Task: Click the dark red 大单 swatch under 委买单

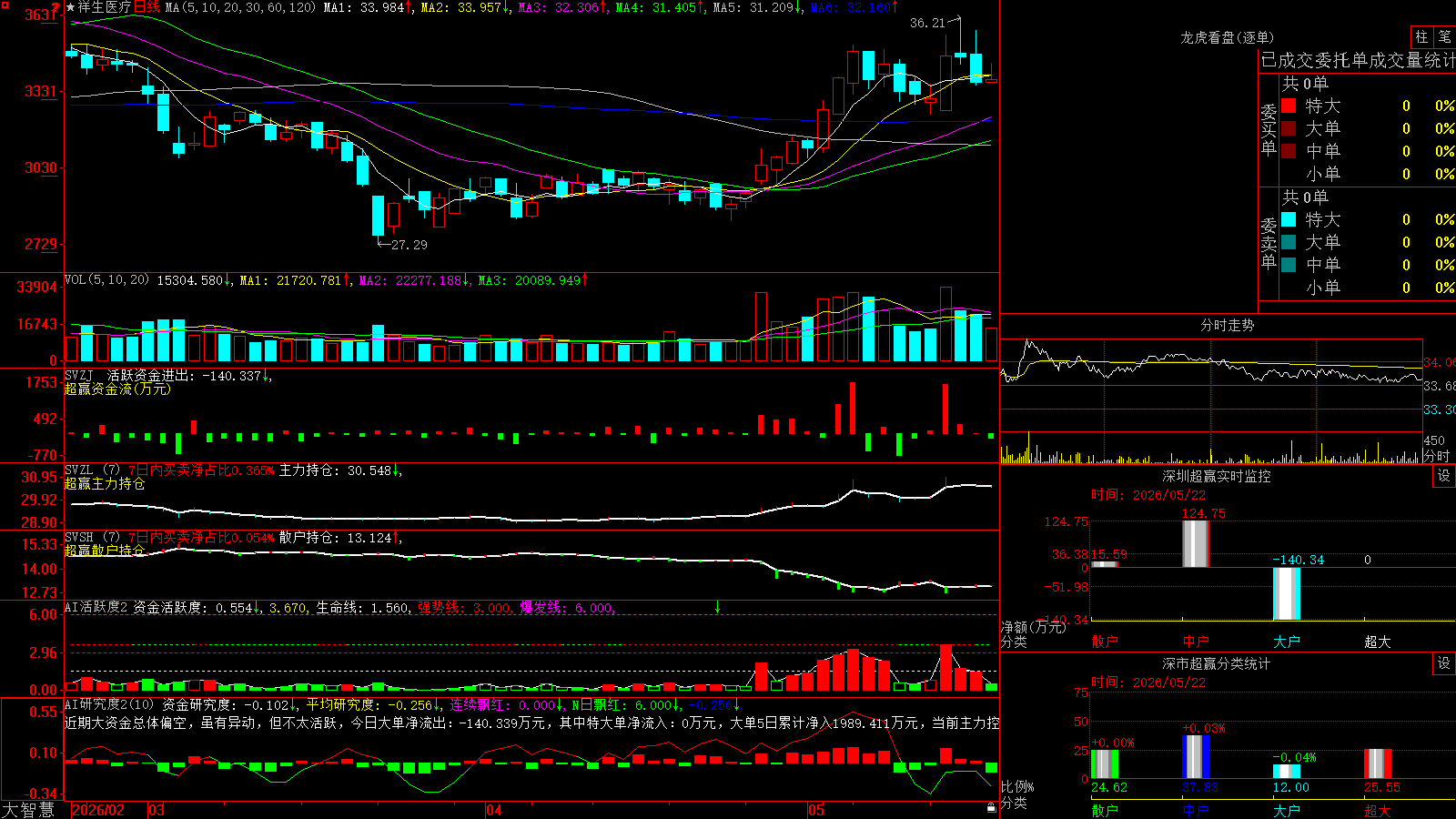Action: pyautogui.click(x=1289, y=128)
